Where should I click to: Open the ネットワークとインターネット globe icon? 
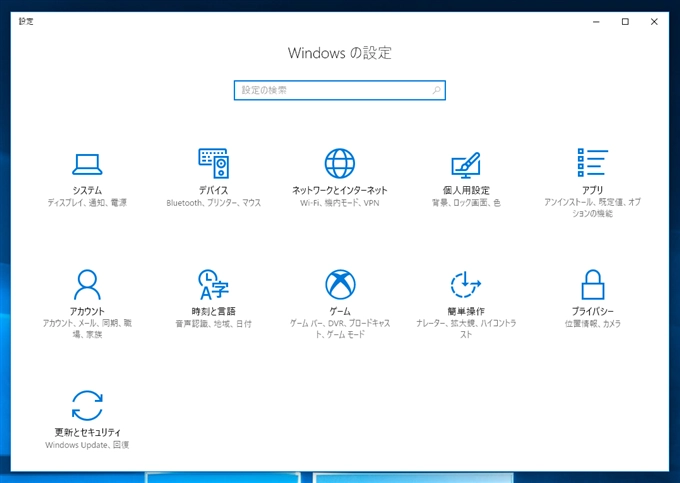340,163
